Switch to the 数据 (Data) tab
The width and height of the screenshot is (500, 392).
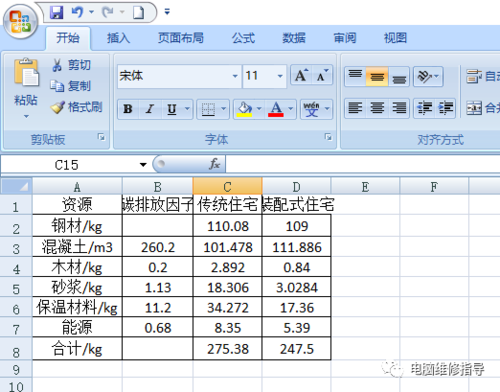[x=294, y=38]
